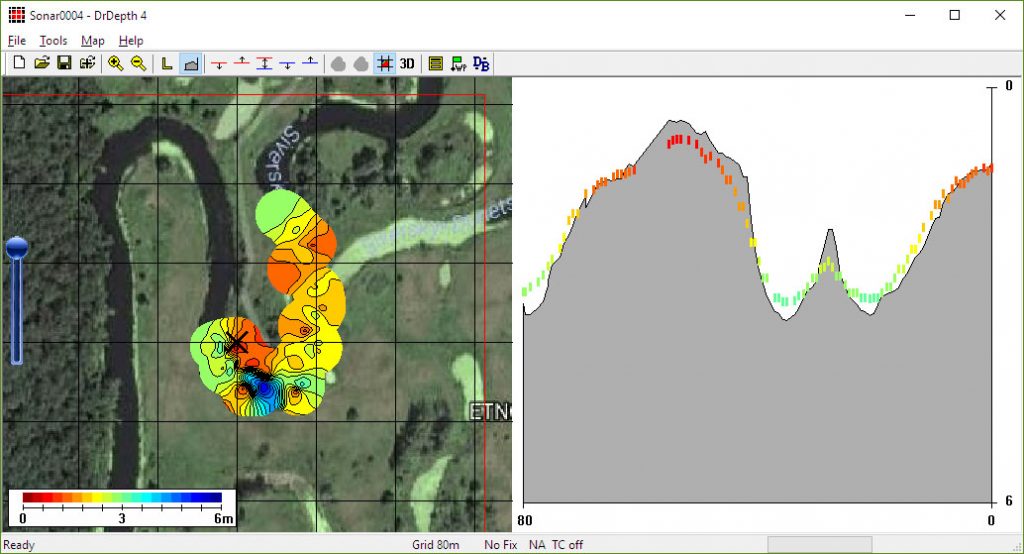Open the Tools menu
This screenshot has width=1024, height=554.
[x=53, y=41]
